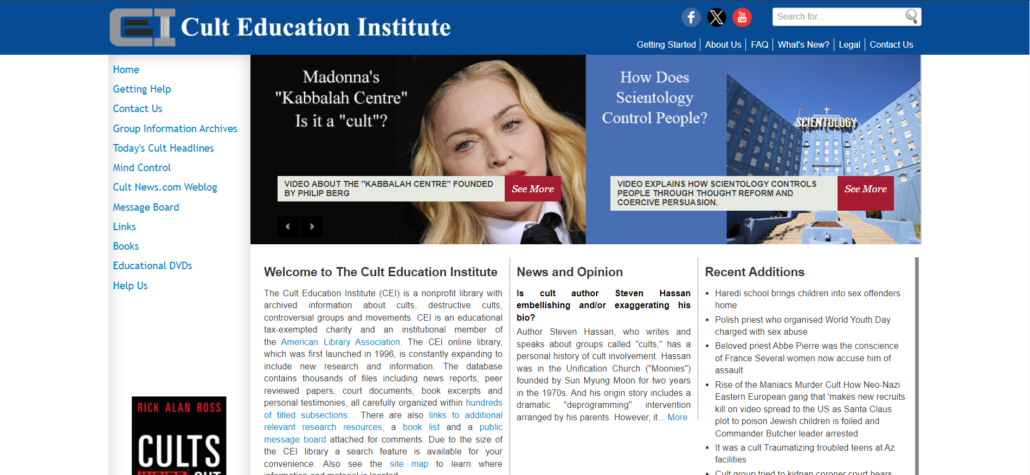Viewport: 1030px width, 475px height.
Task: Open the X (Twitter) social icon
Action: pos(717,17)
